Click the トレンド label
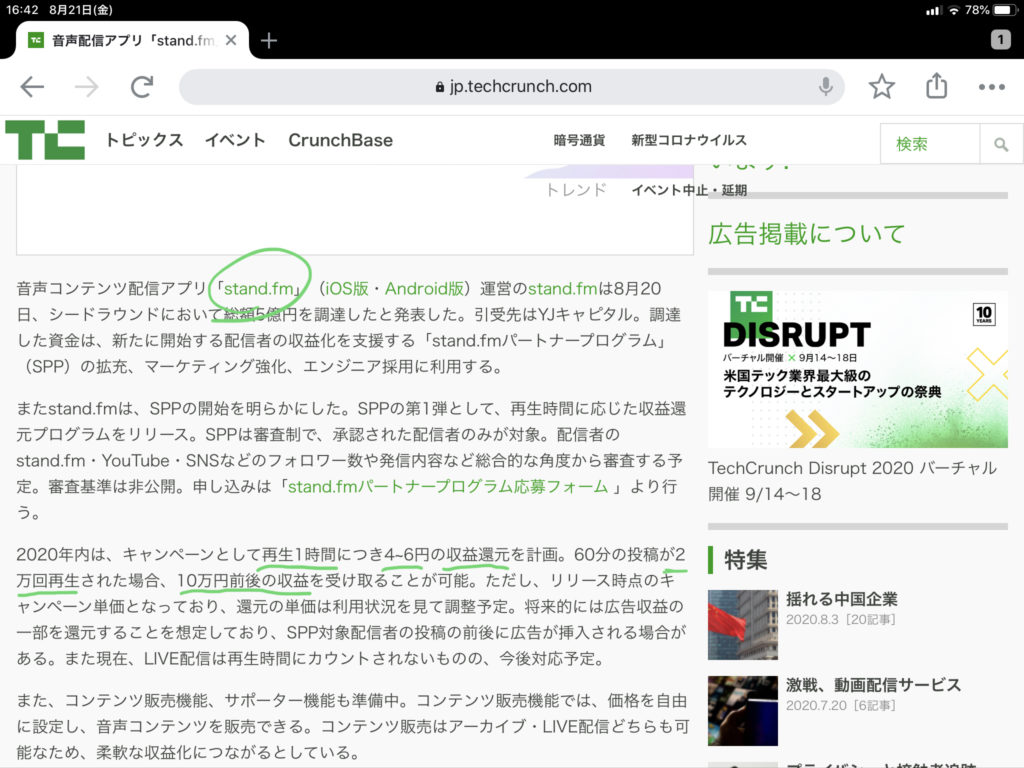 point(576,190)
